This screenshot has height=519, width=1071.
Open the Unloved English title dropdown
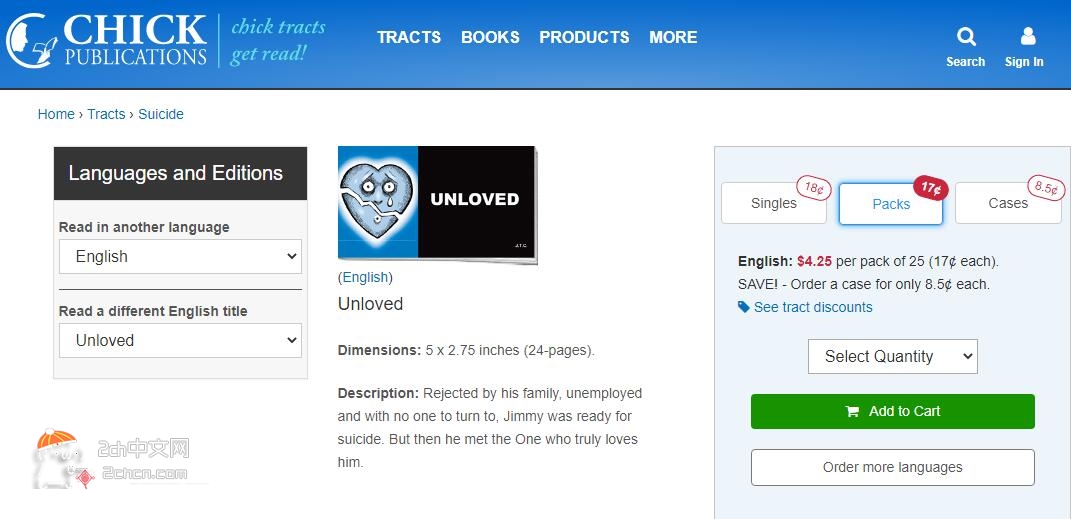tap(180, 340)
